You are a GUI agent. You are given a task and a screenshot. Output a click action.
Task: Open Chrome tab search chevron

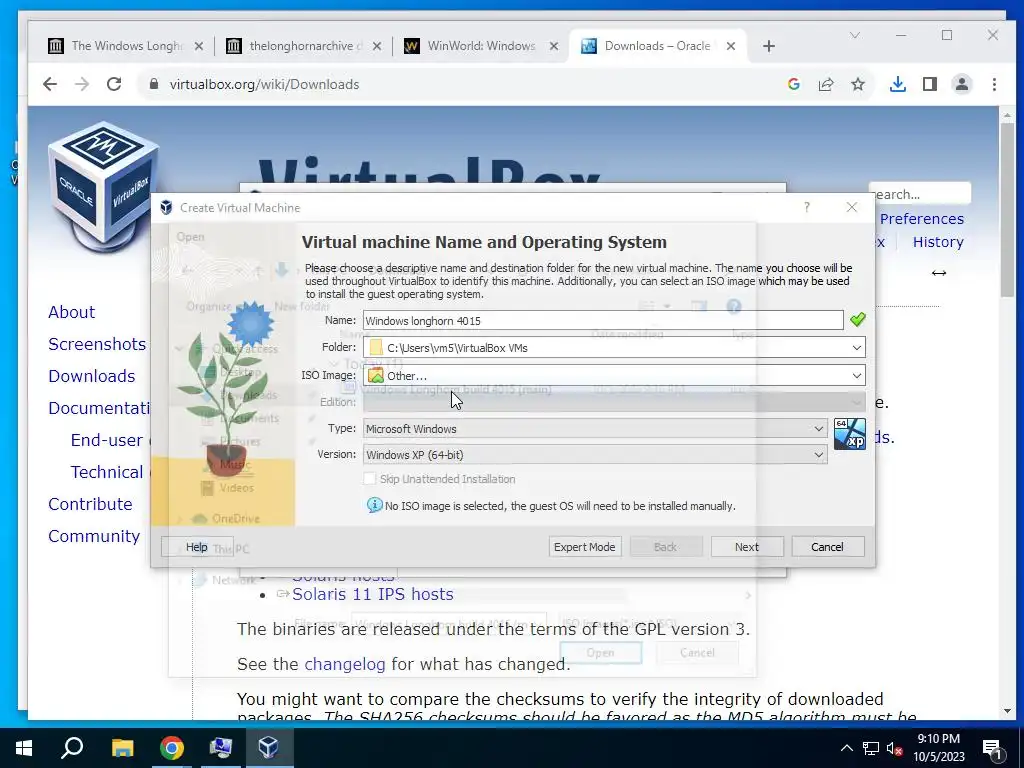pos(854,35)
